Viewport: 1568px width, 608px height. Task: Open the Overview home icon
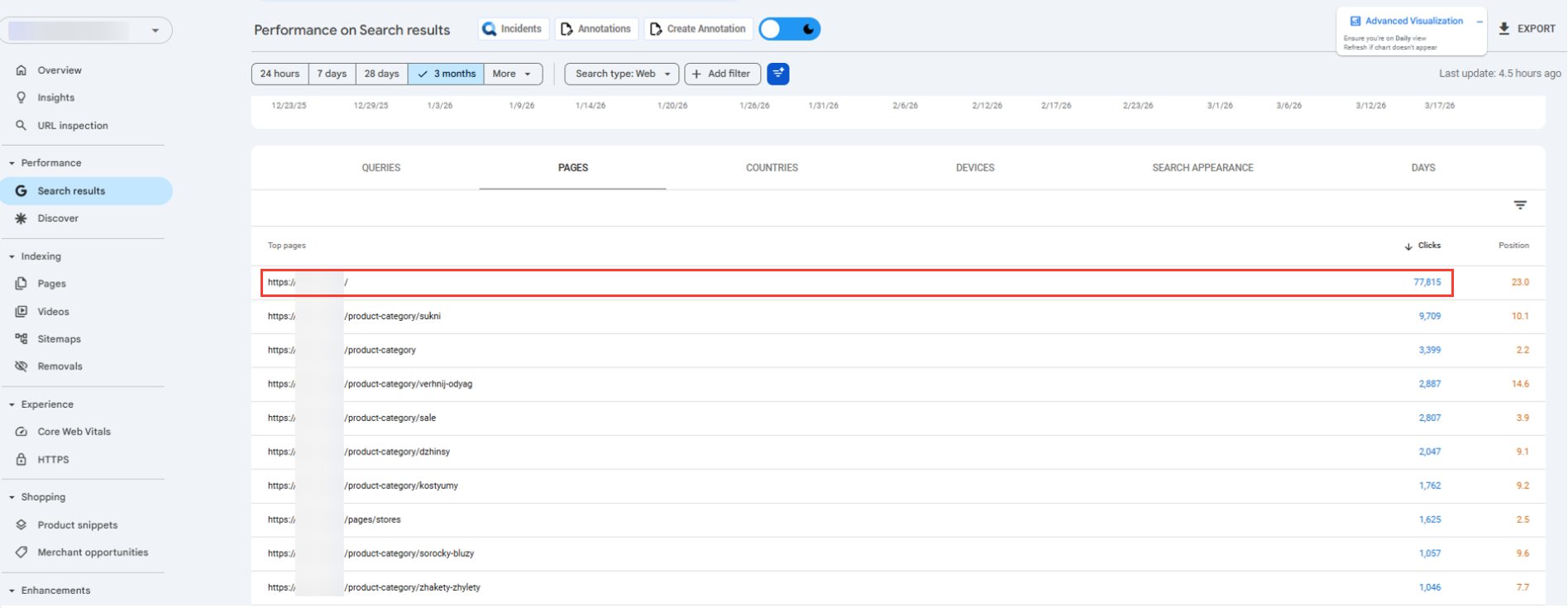[22, 70]
